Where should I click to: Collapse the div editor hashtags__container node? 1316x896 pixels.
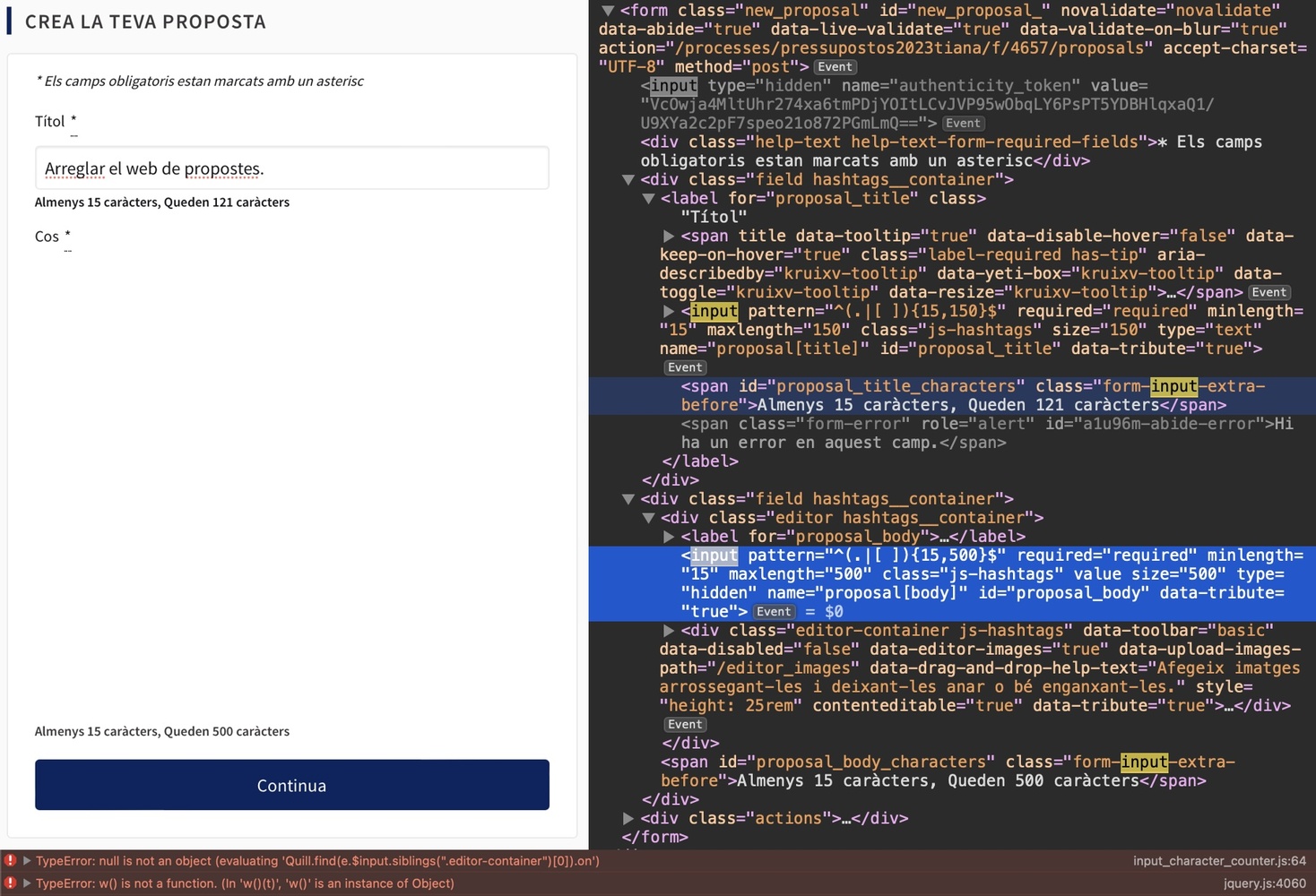(648, 518)
